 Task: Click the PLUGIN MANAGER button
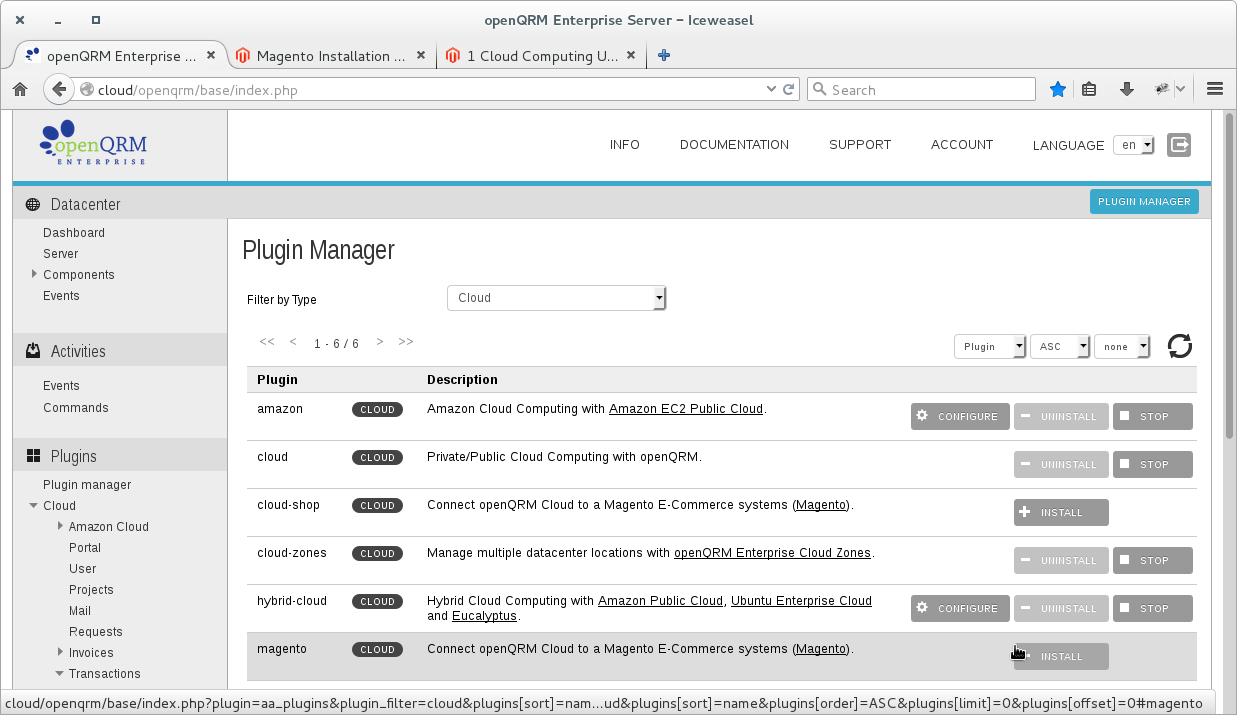pos(1144,201)
